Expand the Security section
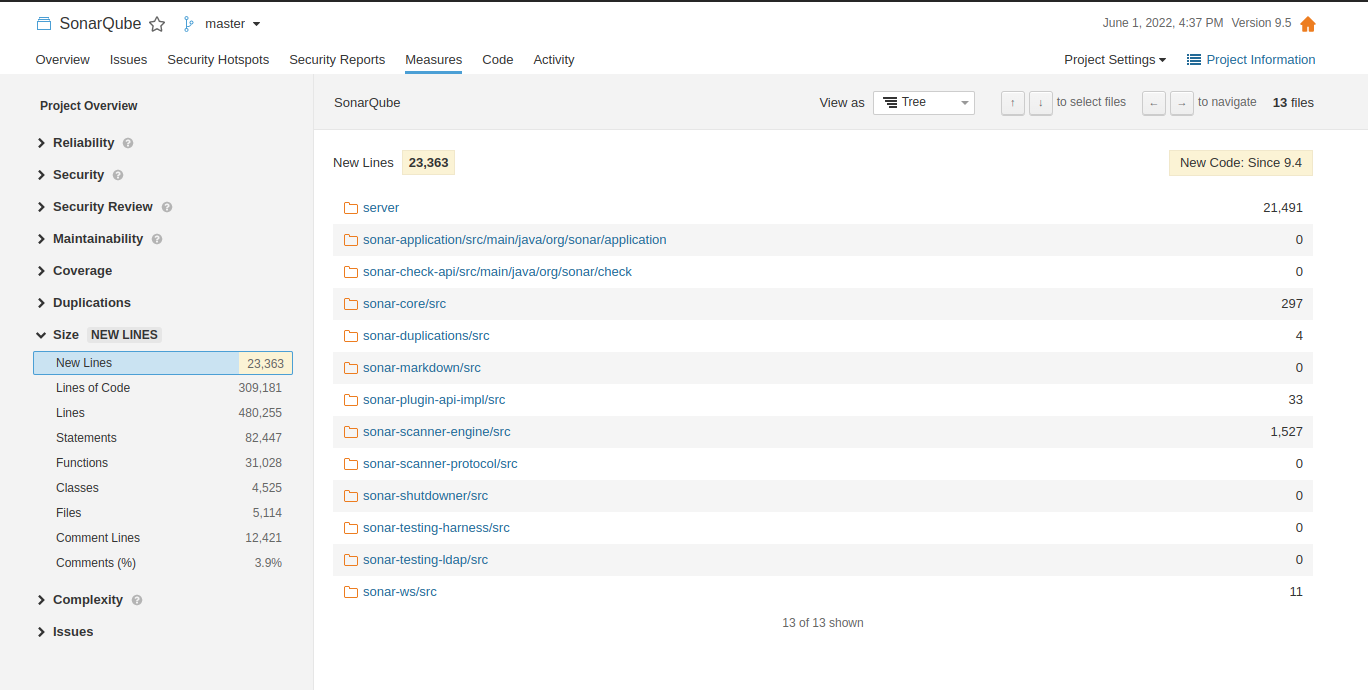This screenshot has width=1368, height=690. pos(71,175)
